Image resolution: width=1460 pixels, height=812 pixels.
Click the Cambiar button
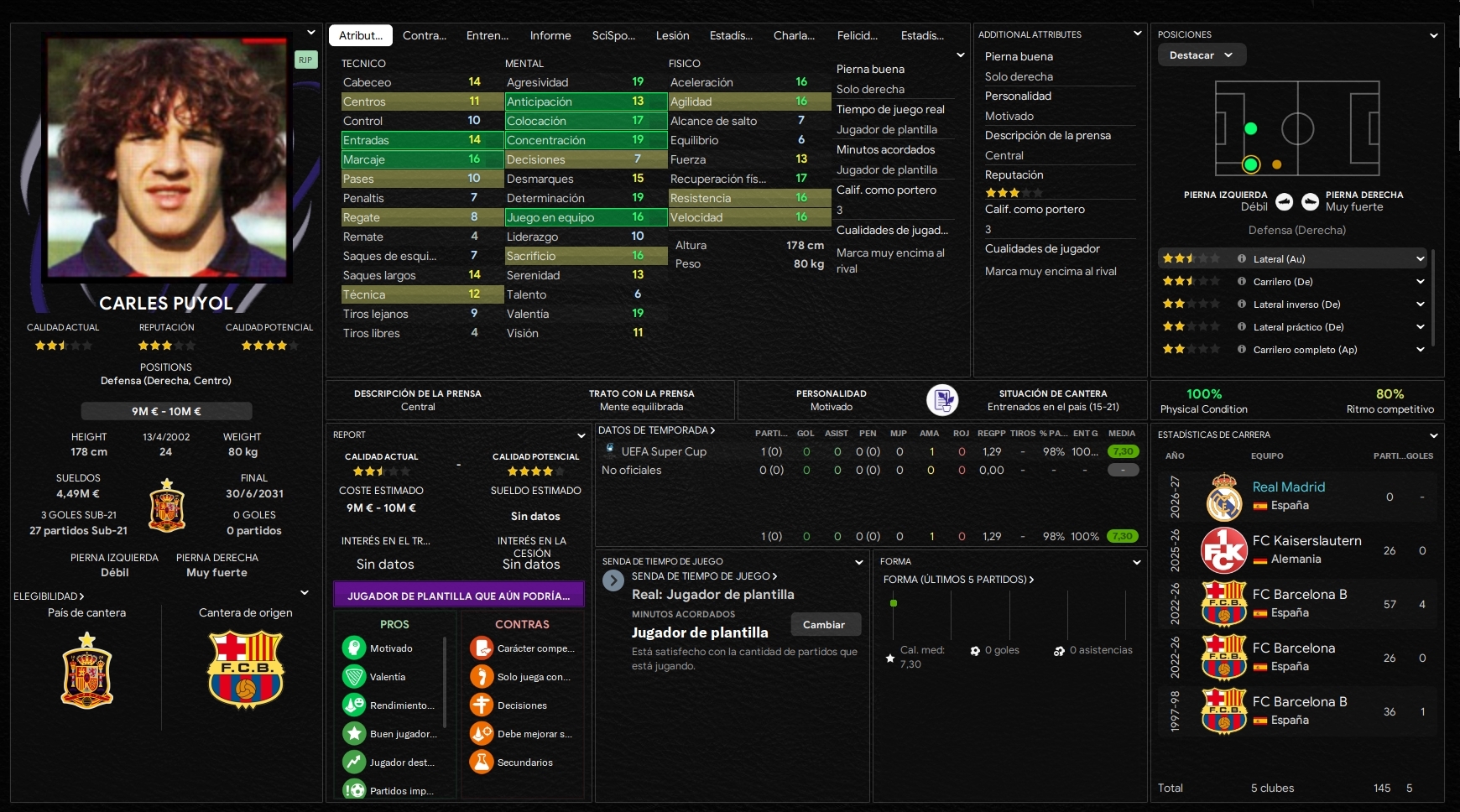(824, 624)
